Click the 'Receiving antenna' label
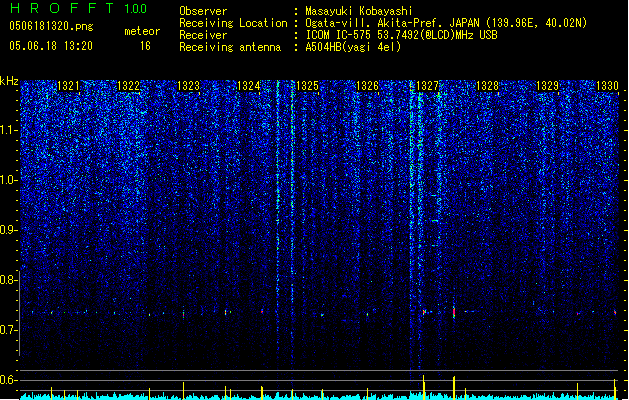Image resolution: width=629 pixels, height=400 pixels. point(230,47)
